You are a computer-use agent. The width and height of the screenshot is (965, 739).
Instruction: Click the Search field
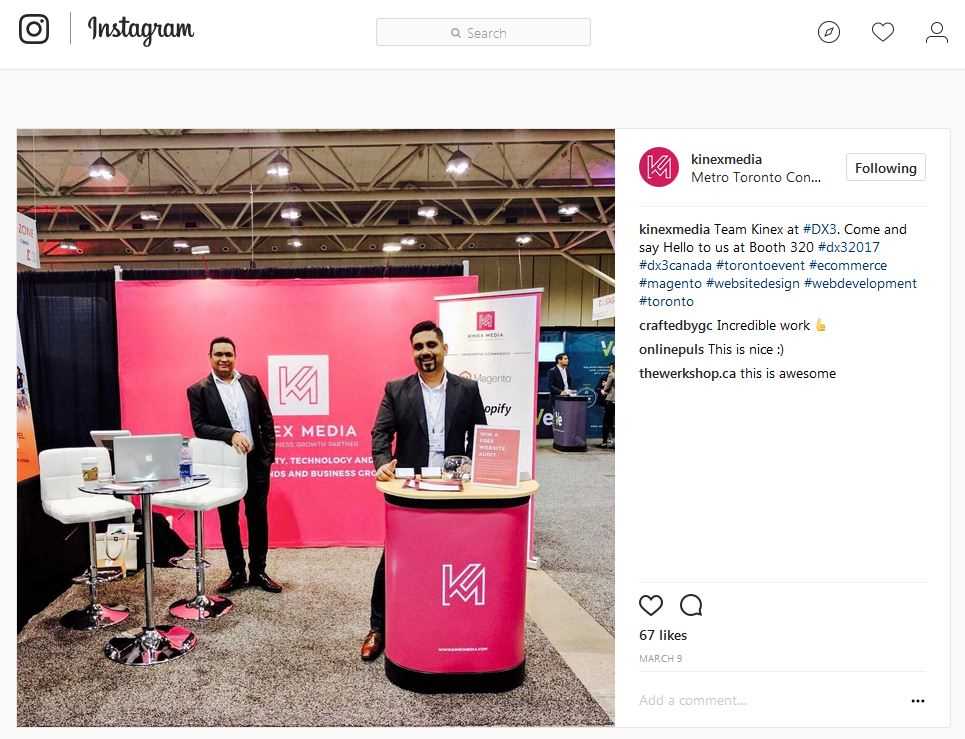[483, 33]
